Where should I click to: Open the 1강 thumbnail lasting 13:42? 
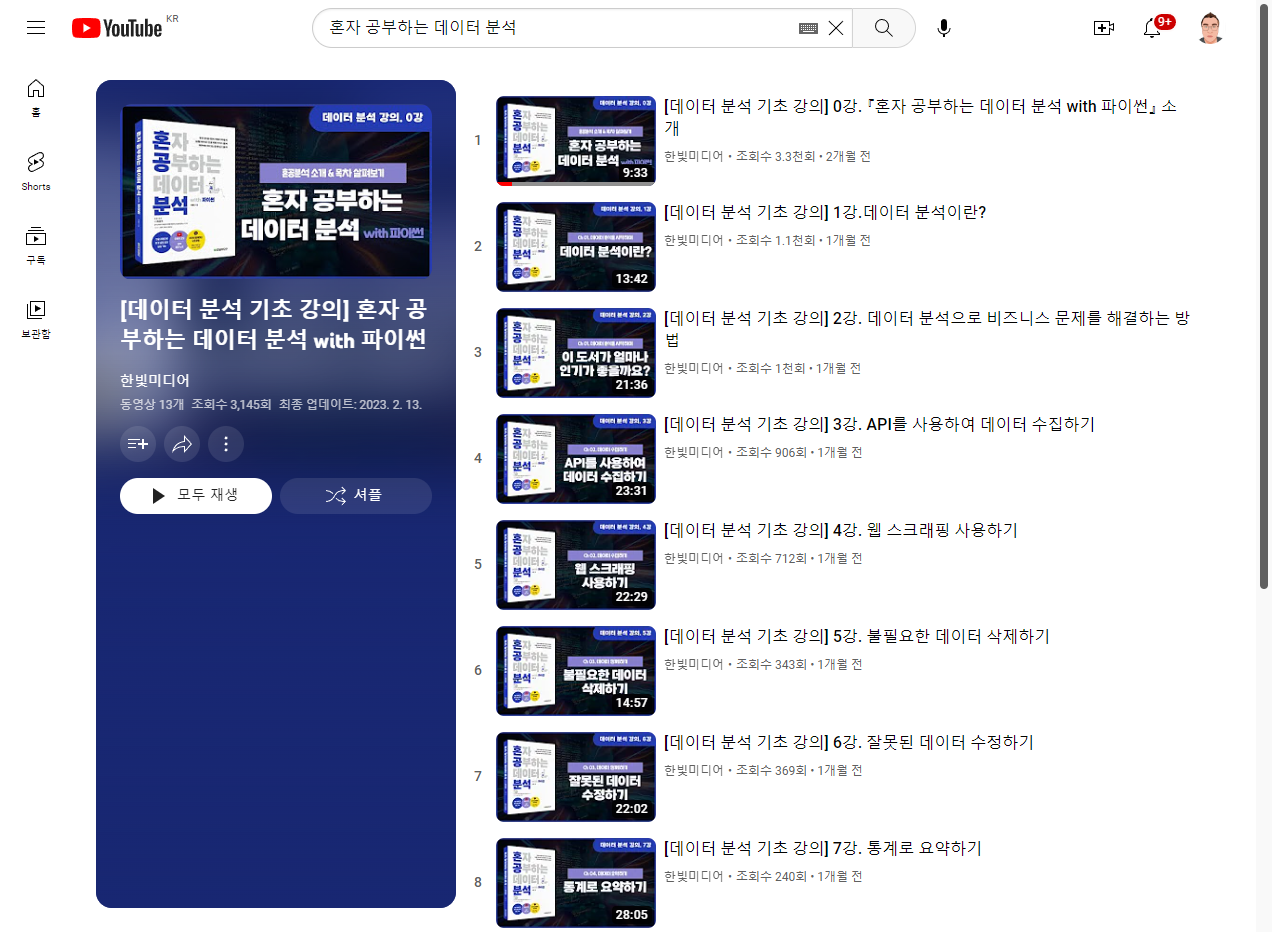(x=576, y=247)
